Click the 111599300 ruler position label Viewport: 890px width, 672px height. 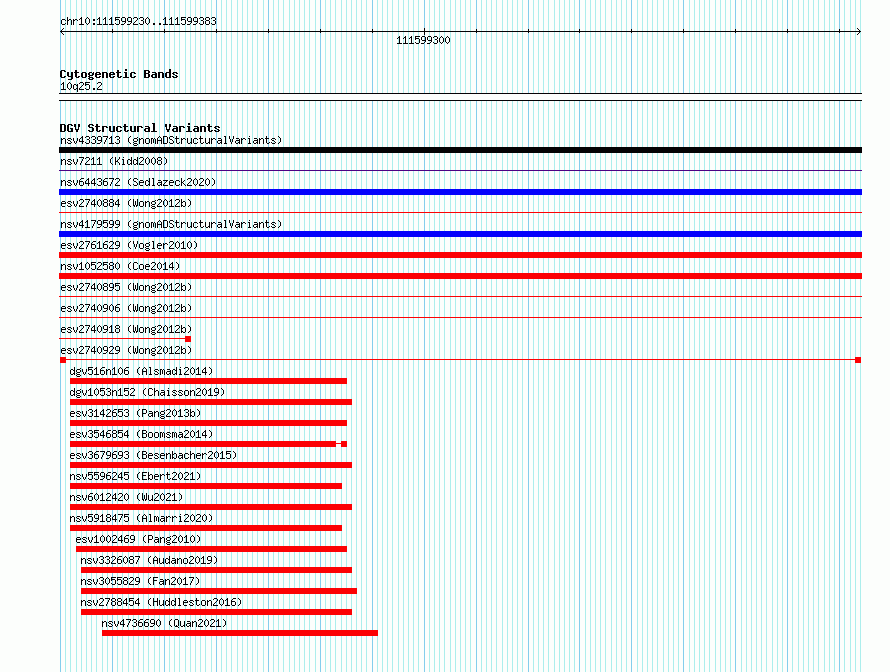[423, 40]
